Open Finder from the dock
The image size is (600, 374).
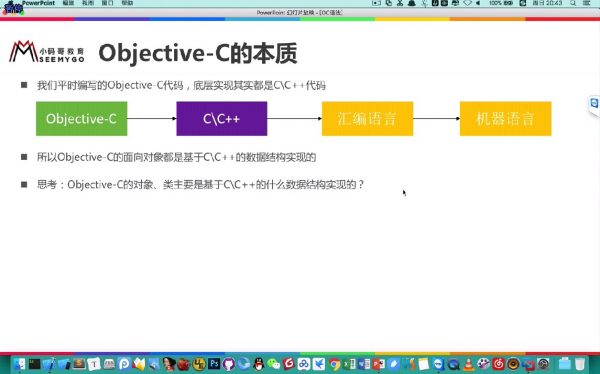tap(19, 364)
